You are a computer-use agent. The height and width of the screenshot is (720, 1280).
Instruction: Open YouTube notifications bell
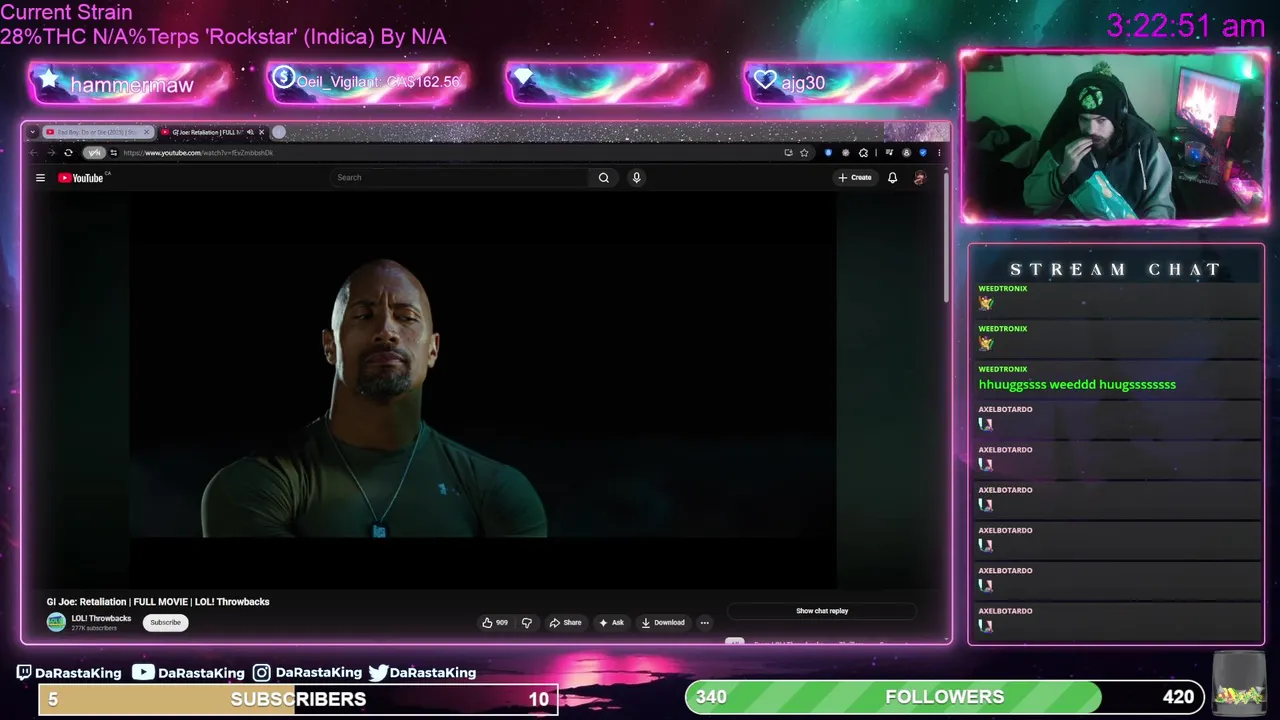pos(892,178)
